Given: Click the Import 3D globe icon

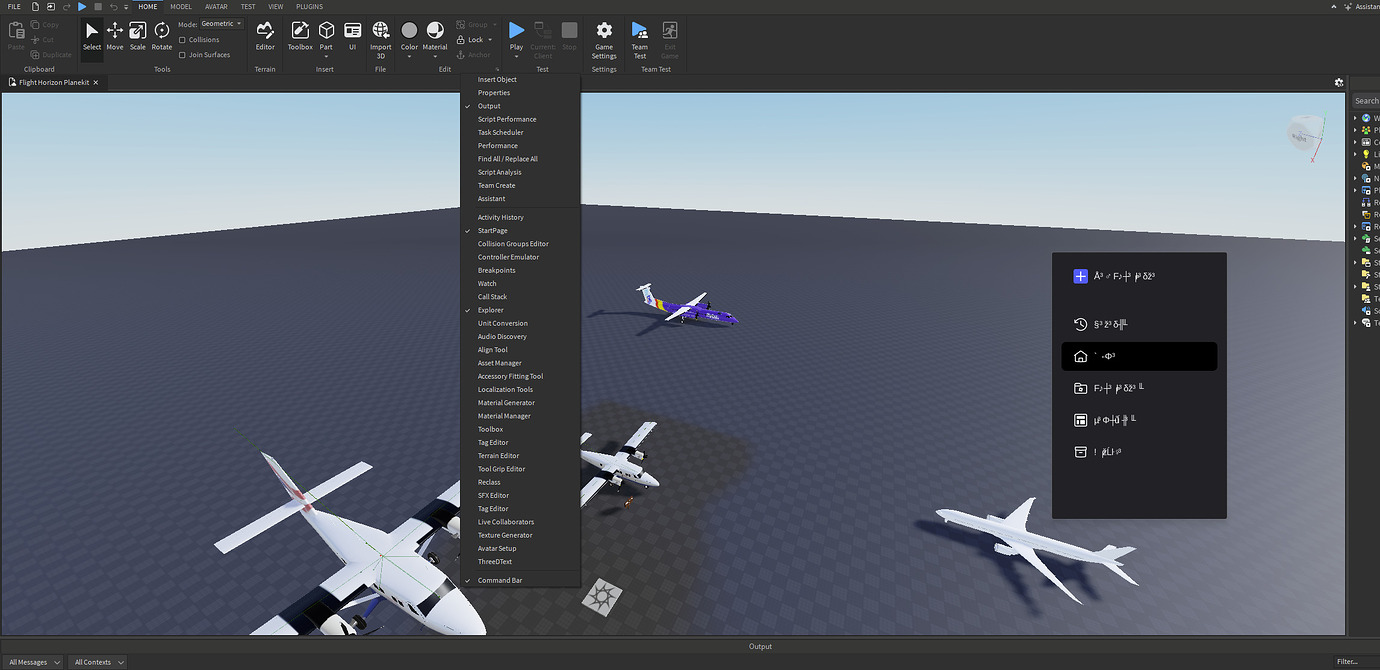Looking at the screenshot, I should pos(381,31).
